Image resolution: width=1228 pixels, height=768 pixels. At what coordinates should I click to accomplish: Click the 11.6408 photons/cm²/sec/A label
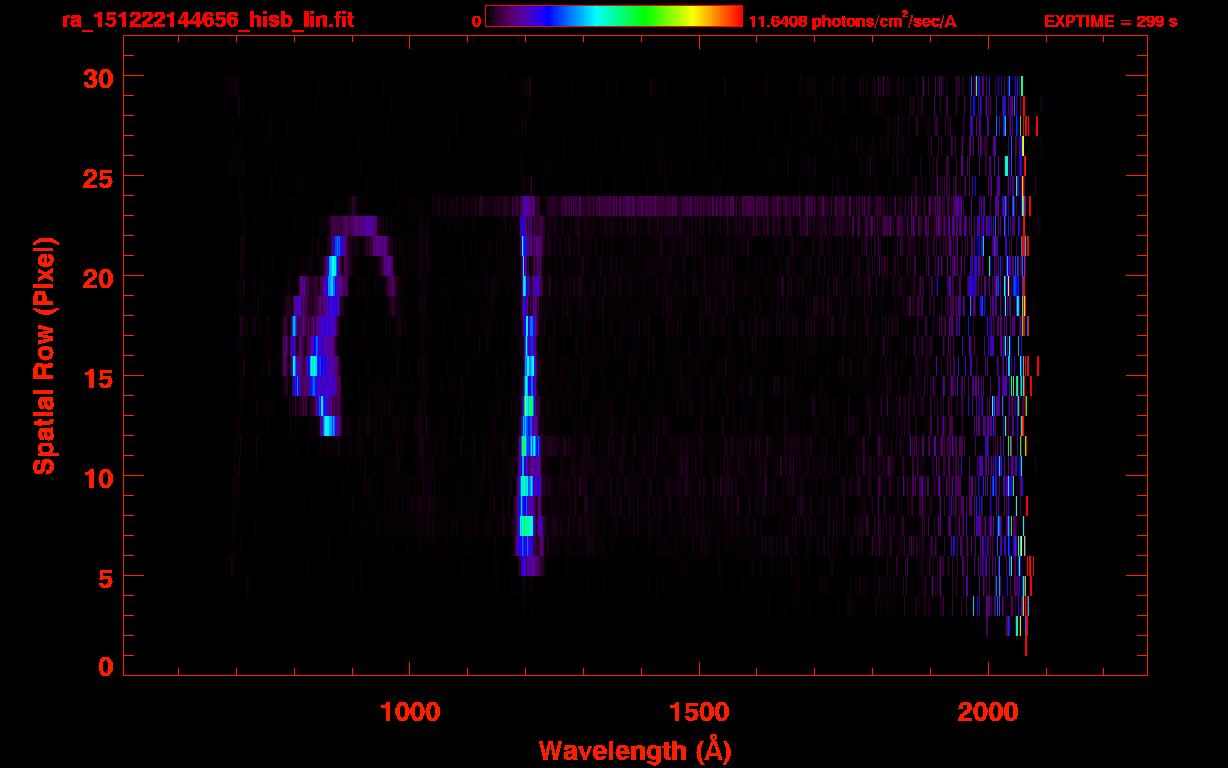pos(852,20)
